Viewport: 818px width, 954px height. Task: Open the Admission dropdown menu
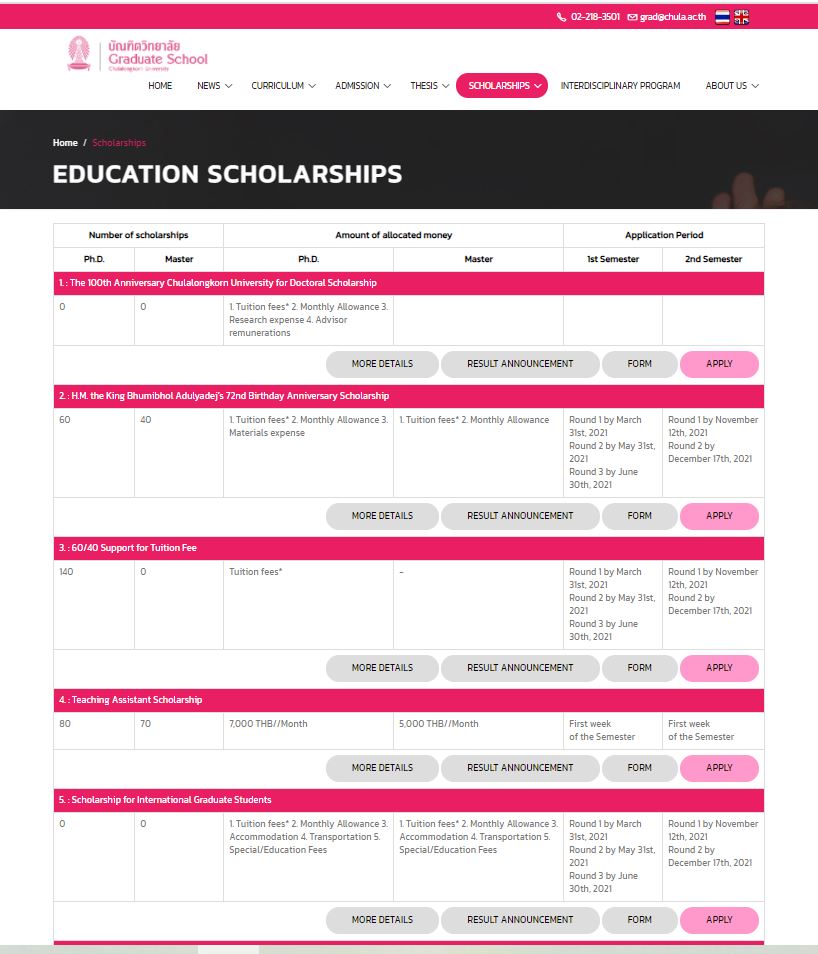point(363,86)
